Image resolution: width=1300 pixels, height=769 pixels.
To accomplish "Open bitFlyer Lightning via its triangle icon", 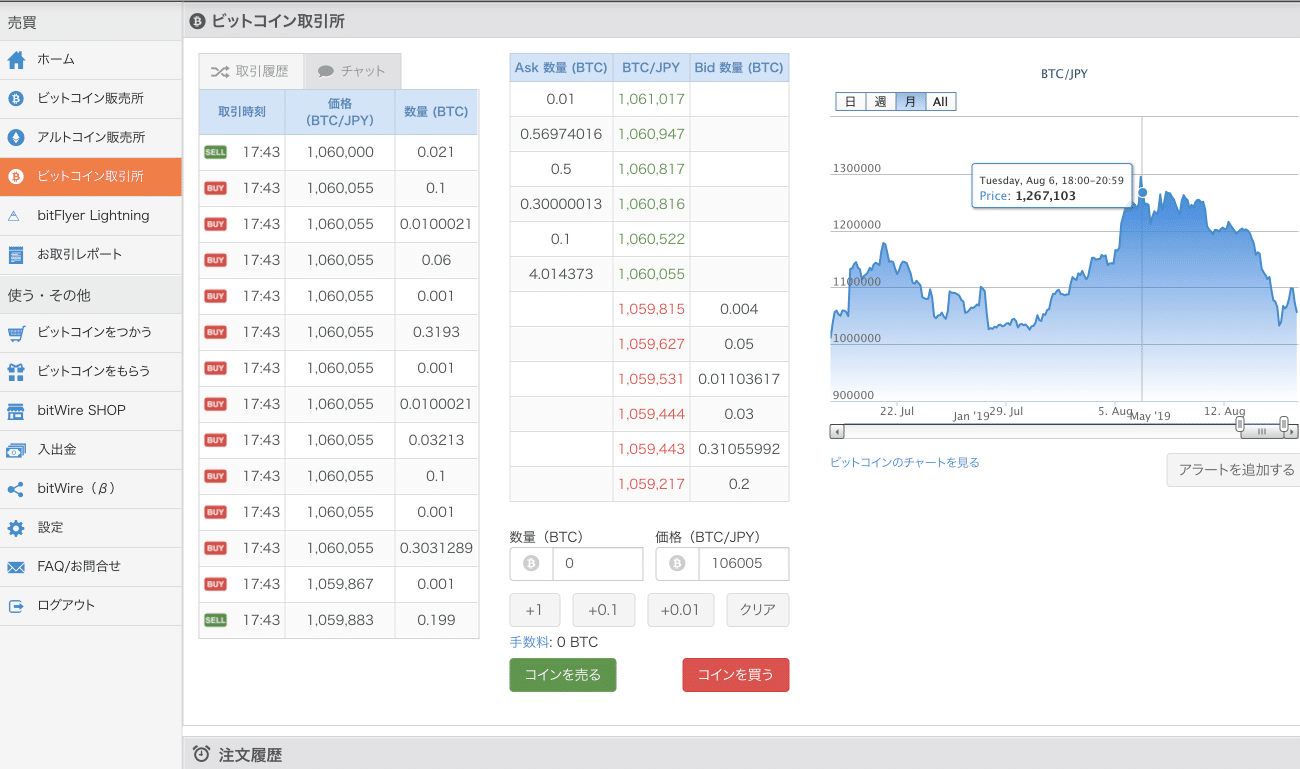I will (14, 216).
